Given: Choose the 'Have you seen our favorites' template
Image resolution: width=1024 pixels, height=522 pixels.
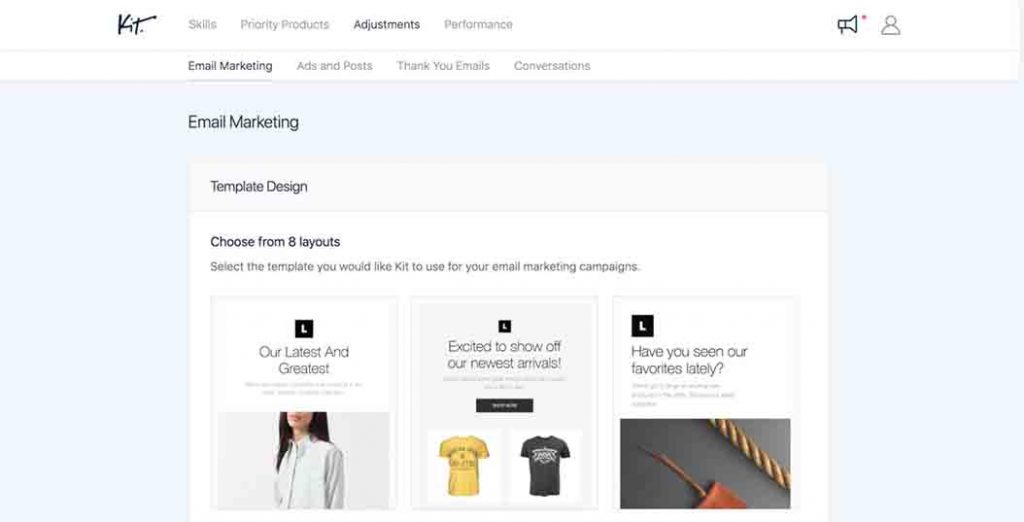Looking at the screenshot, I should pyautogui.click(x=705, y=403).
